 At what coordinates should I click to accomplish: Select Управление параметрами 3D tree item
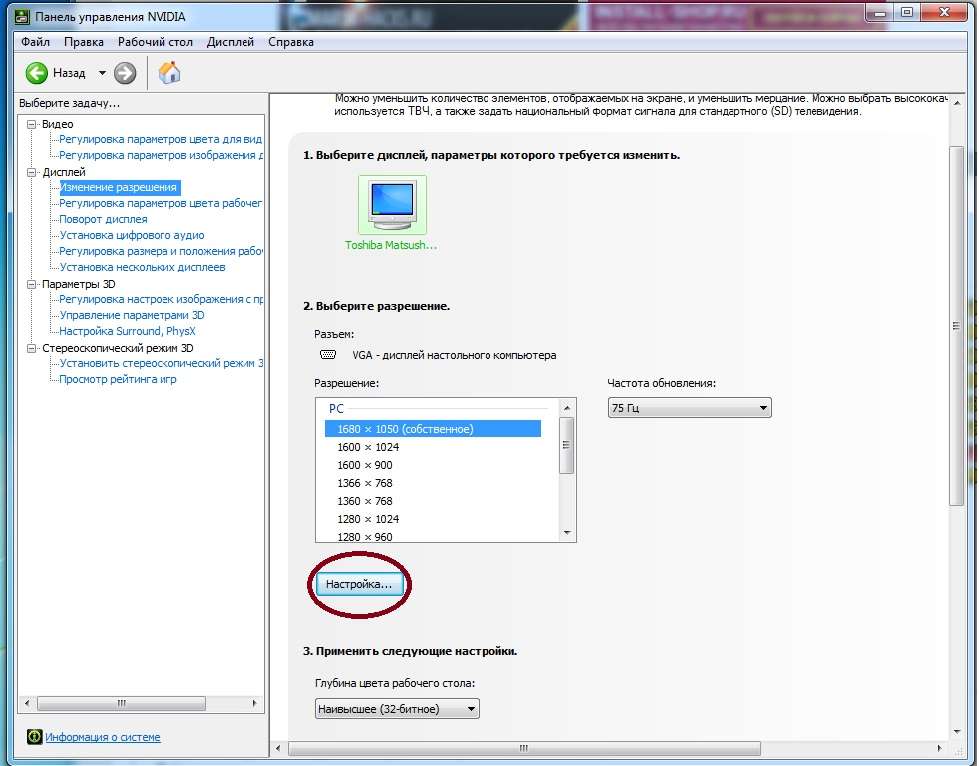coord(131,315)
